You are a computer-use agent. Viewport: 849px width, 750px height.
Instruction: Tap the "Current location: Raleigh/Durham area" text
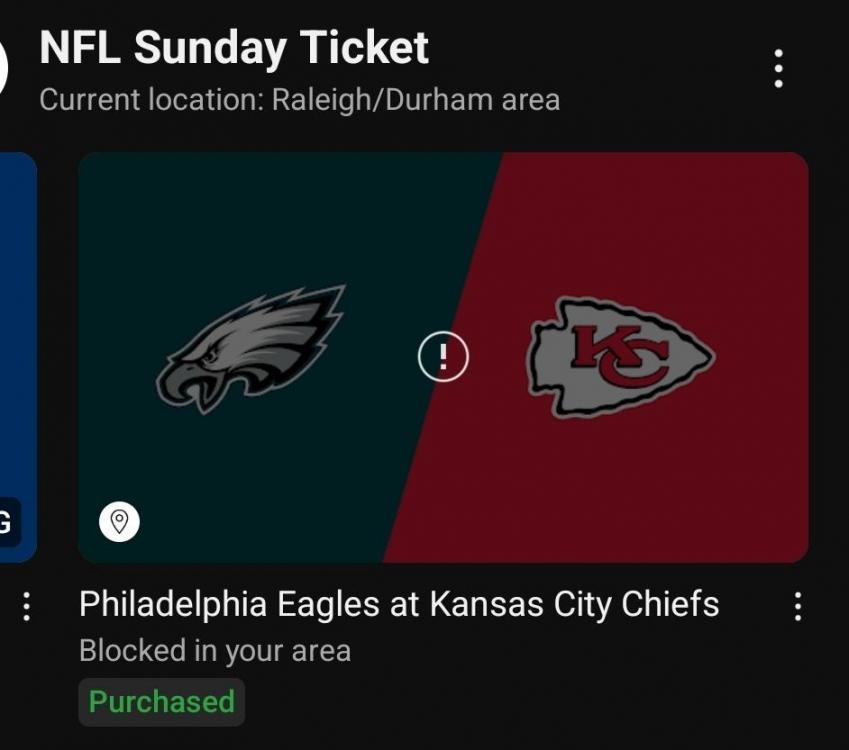point(299,100)
